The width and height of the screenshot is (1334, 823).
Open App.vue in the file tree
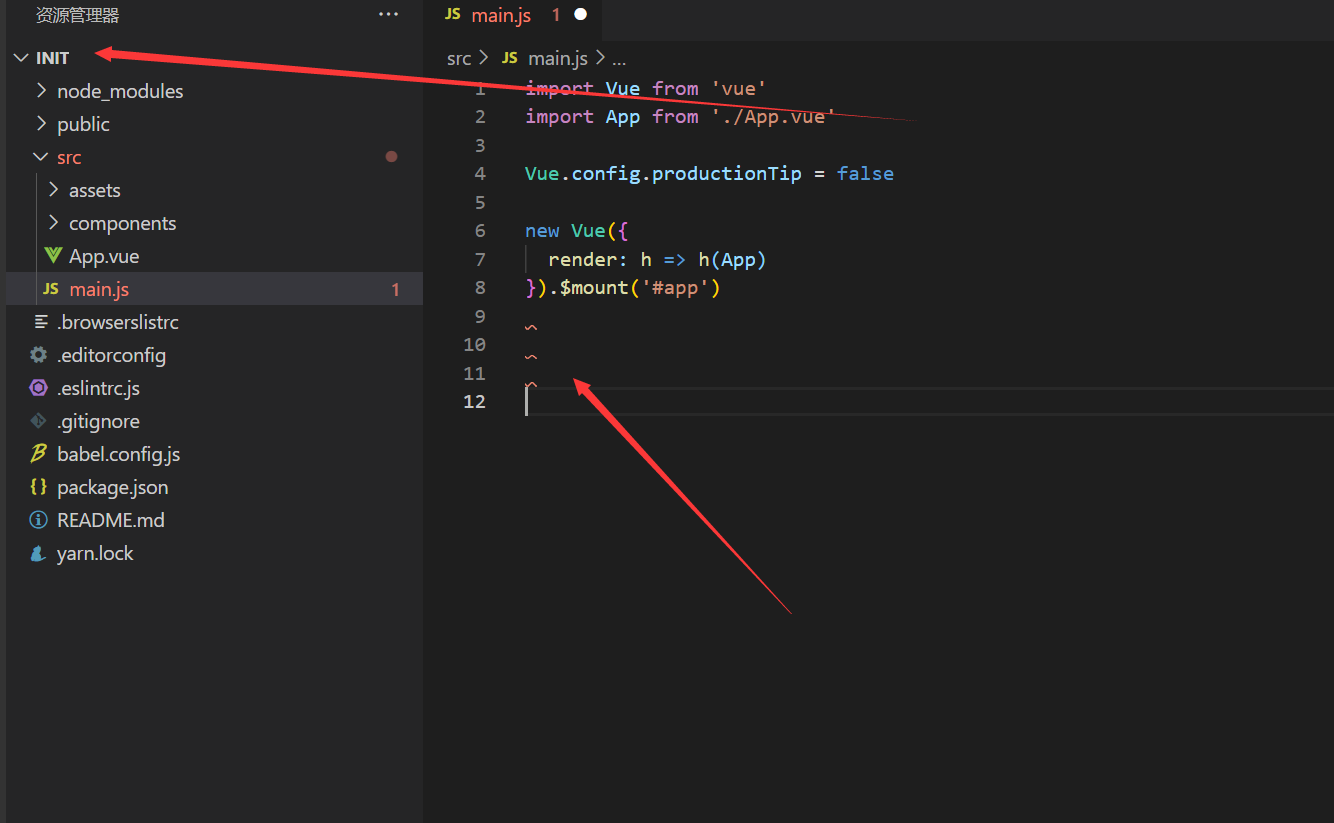pyautogui.click(x=104, y=256)
